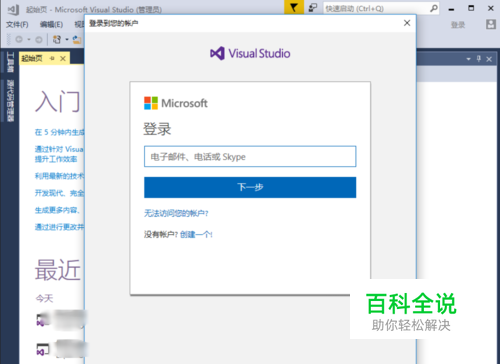Open the 源代码管理器 side tab

pyautogui.click(x=11, y=101)
